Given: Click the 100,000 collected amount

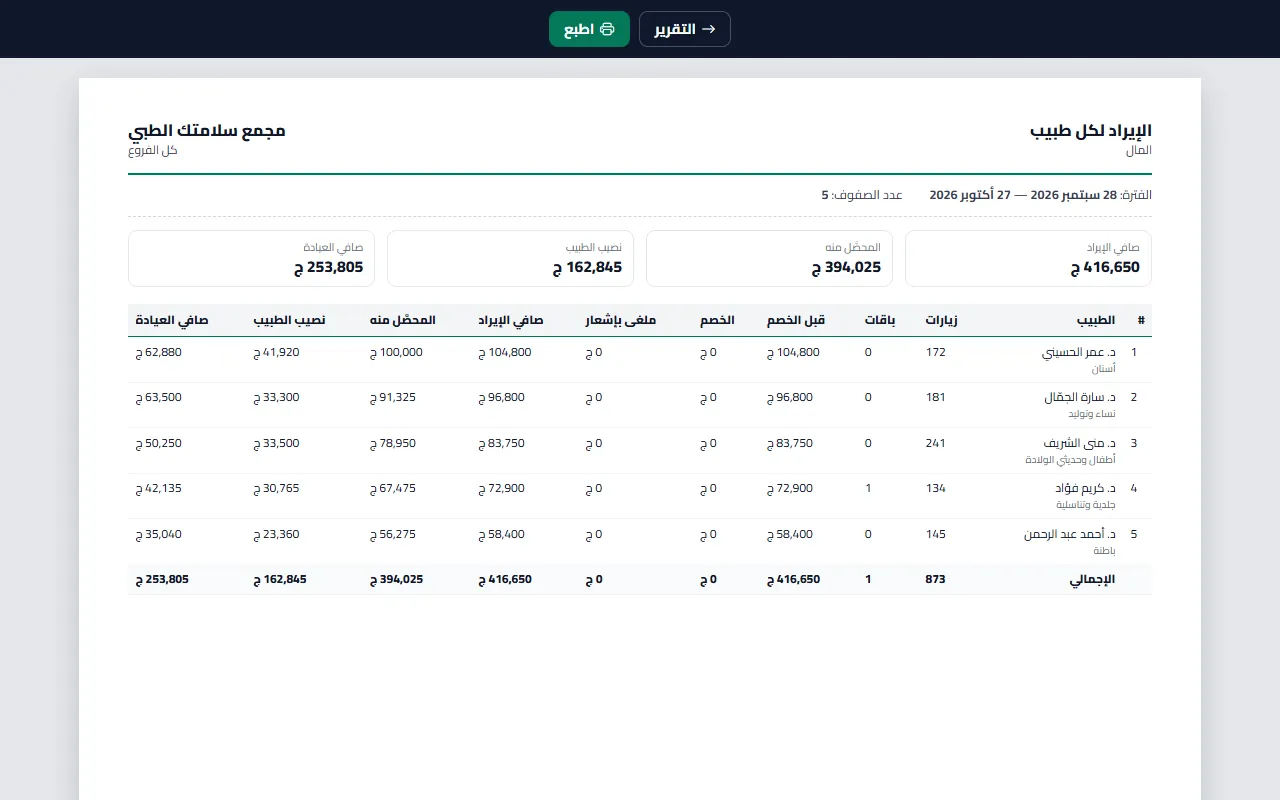Looking at the screenshot, I should (396, 352).
